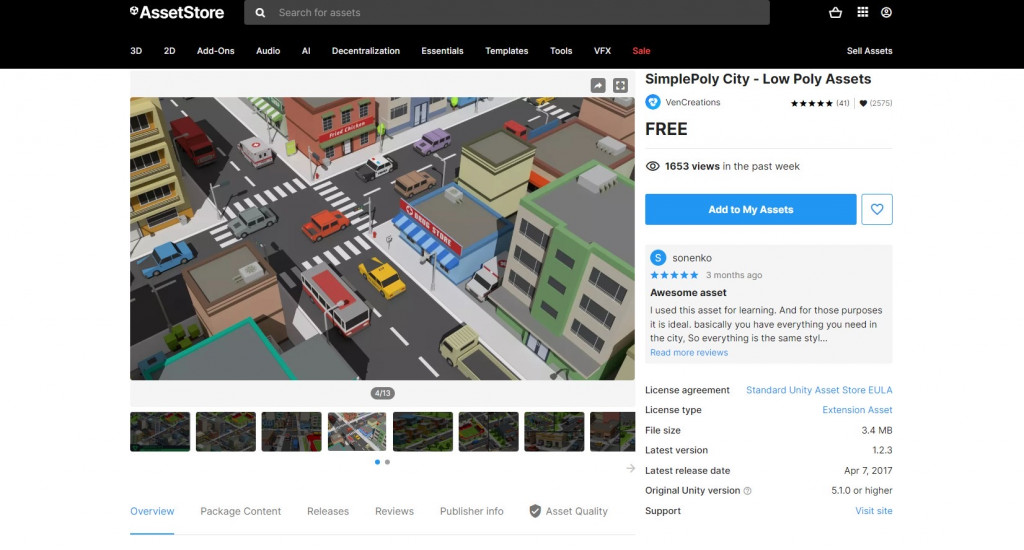Click the main city preview image
The image size is (1024, 550).
[382, 238]
